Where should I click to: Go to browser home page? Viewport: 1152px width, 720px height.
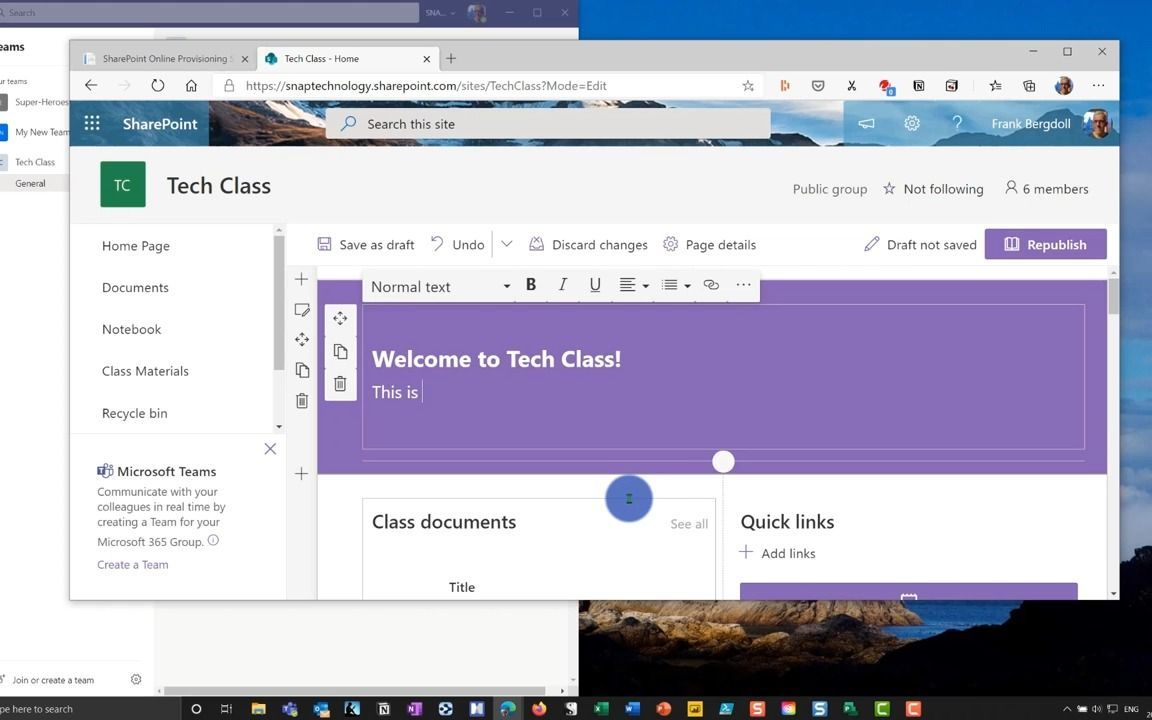pos(191,85)
